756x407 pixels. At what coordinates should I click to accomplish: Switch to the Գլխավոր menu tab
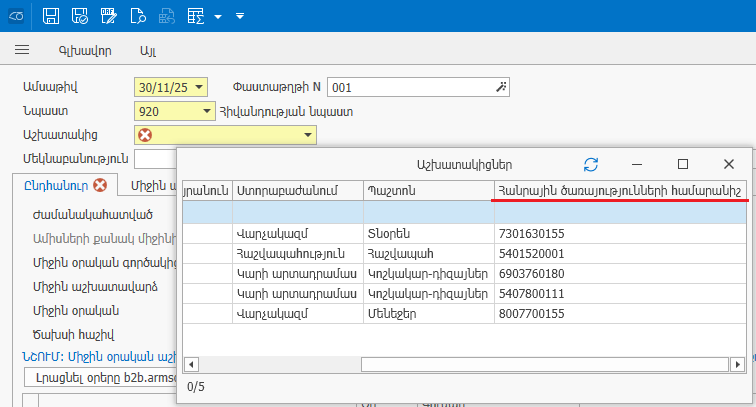(x=85, y=50)
